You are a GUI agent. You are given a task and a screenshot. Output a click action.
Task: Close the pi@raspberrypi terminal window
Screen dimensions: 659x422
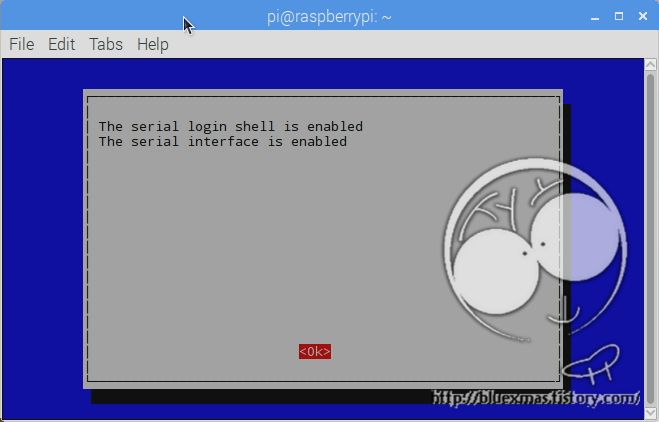643,16
